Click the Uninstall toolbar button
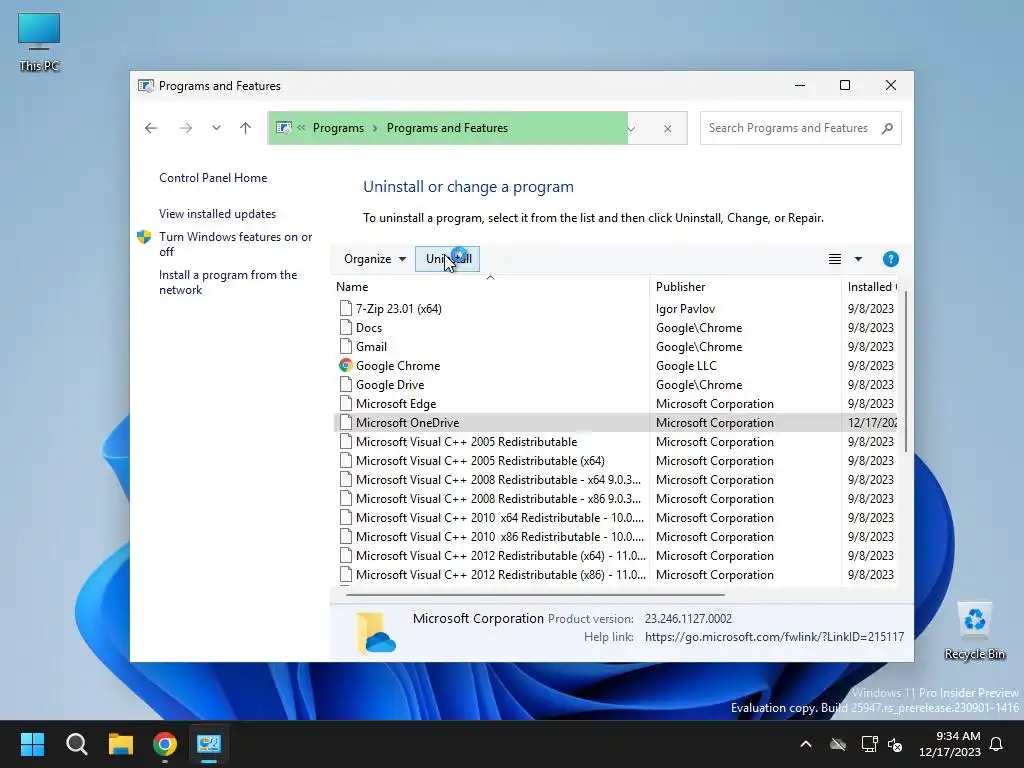The height and width of the screenshot is (768, 1024). 447,259
